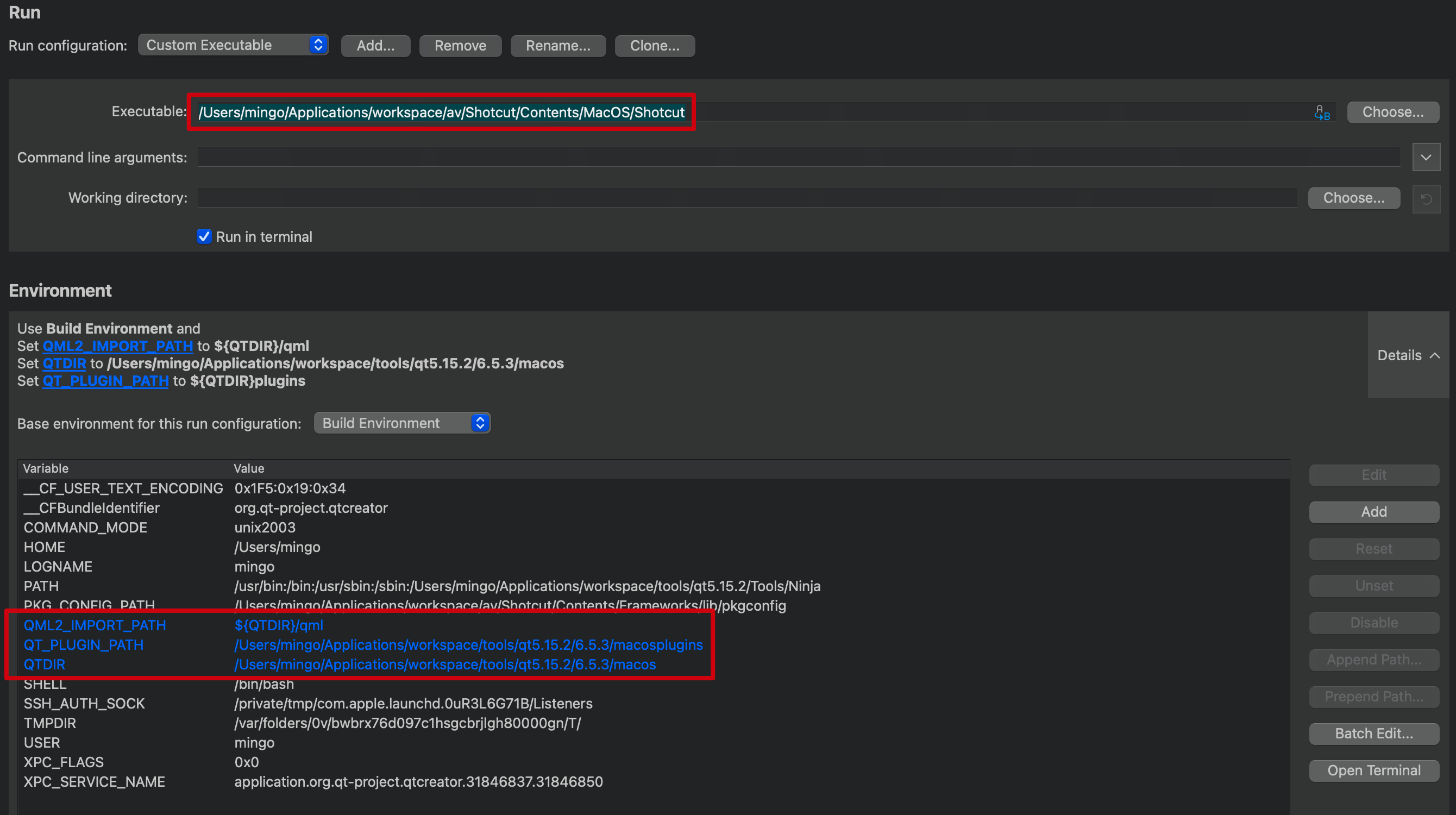The width and height of the screenshot is (1456, 815).
Task: Click in the Command line arguments field
Action: click(x=797, y=158)
